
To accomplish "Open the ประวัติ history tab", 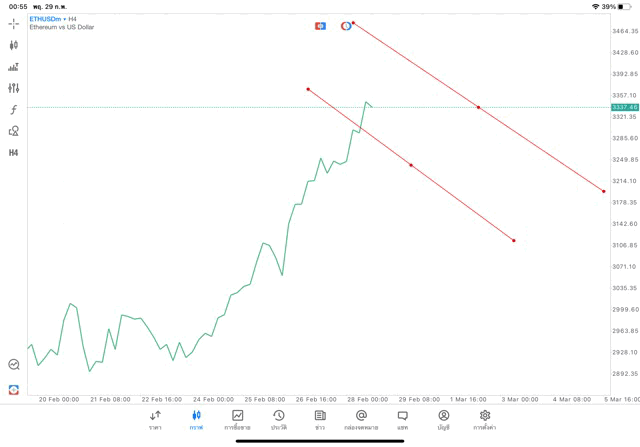I will pos(278,419).
